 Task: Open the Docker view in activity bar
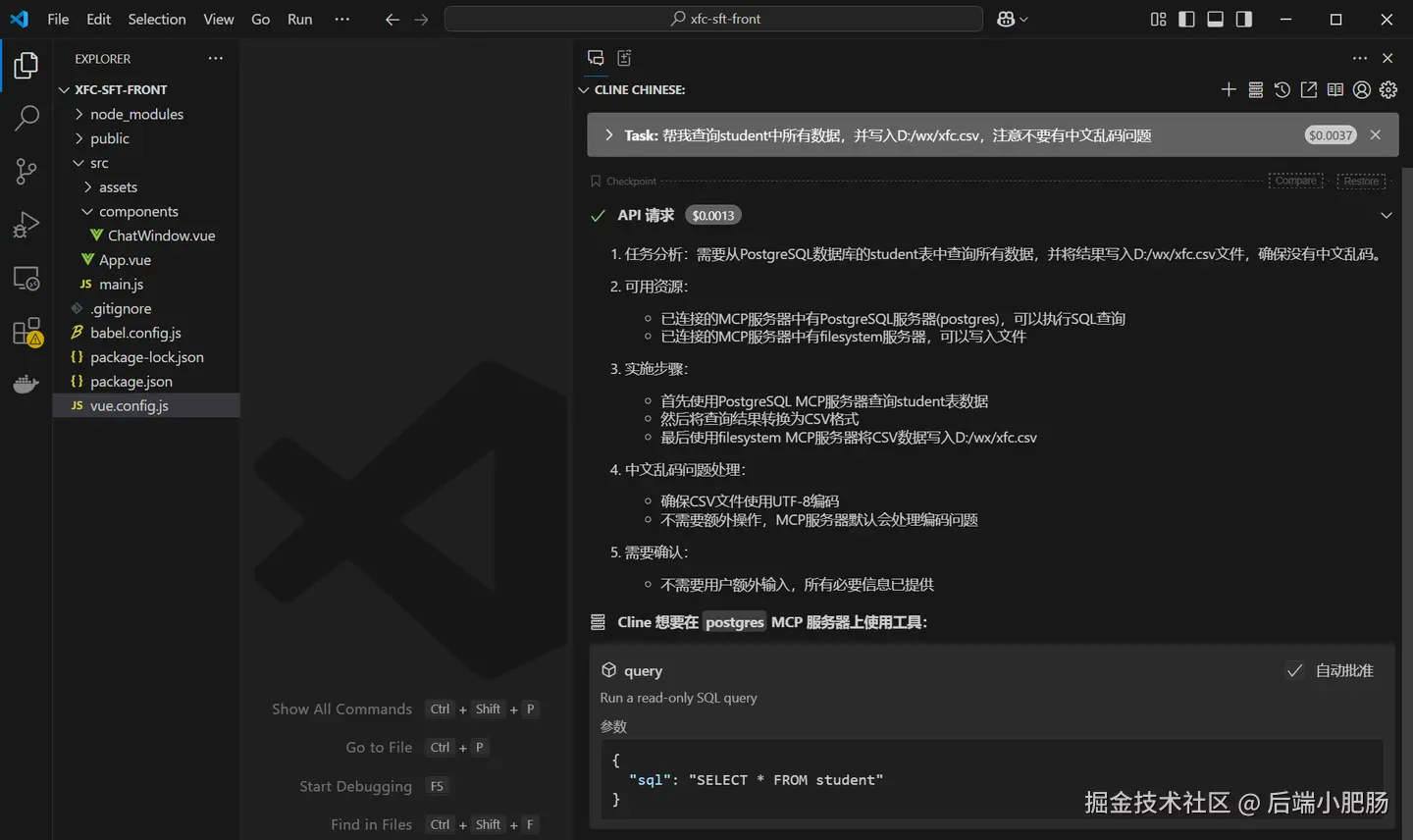26,384
